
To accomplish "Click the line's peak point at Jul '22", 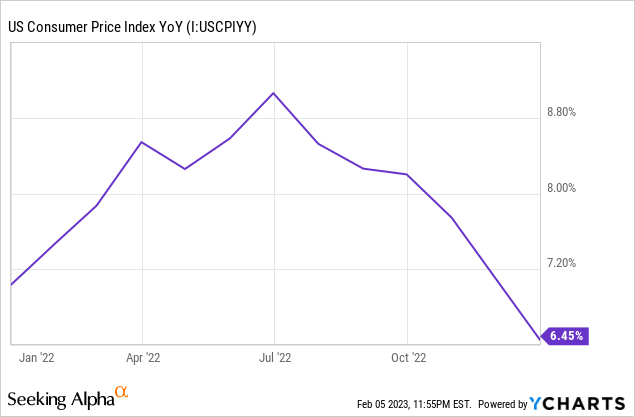I will tap(274, 92).
